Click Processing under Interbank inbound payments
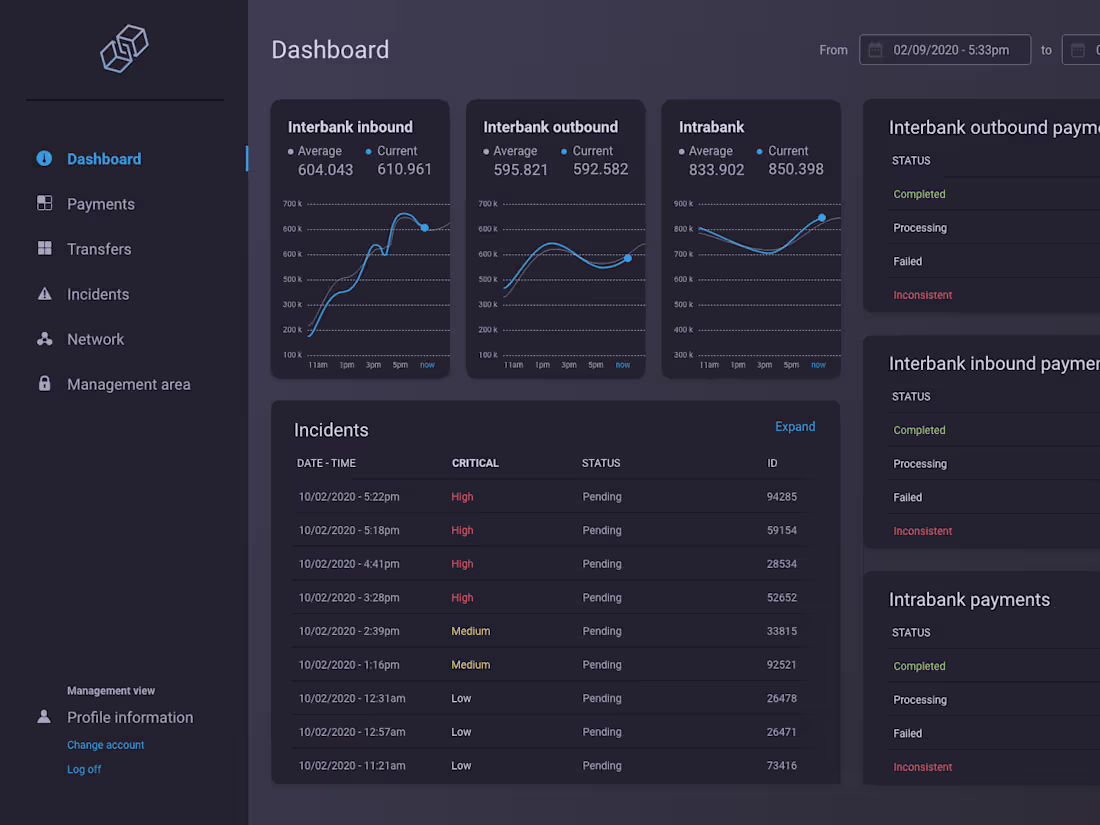 [920, 464]
